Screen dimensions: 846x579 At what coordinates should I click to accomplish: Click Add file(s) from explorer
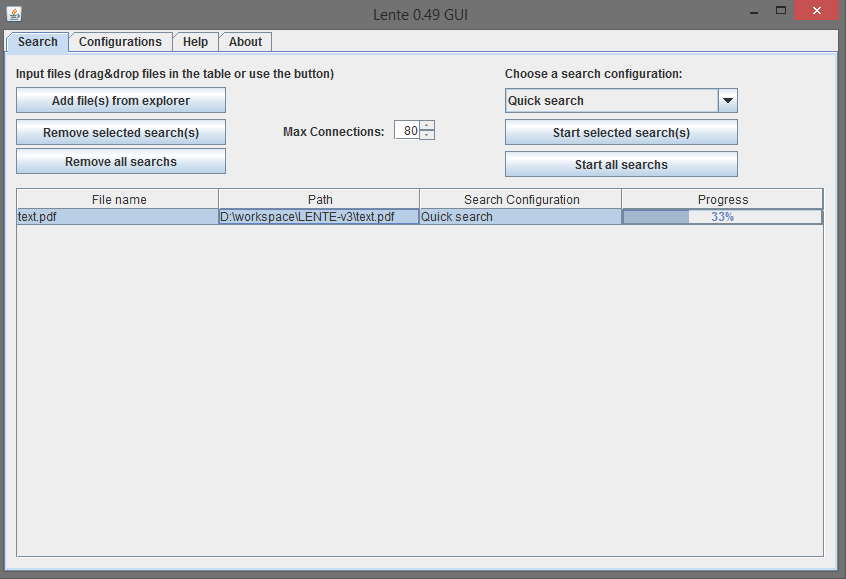120,100
